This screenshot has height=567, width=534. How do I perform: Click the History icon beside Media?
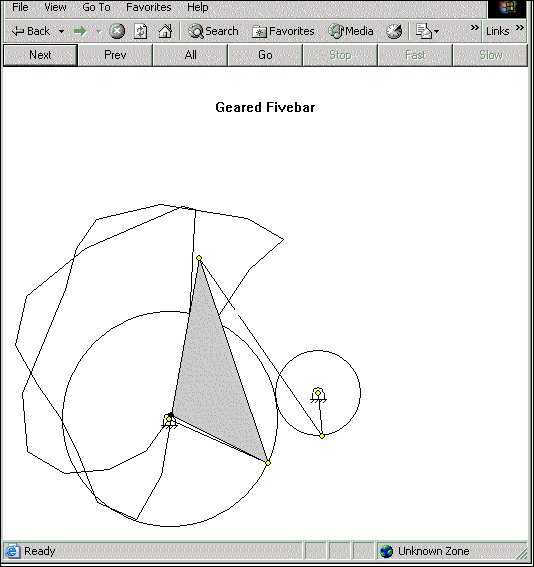pos(394,31)
